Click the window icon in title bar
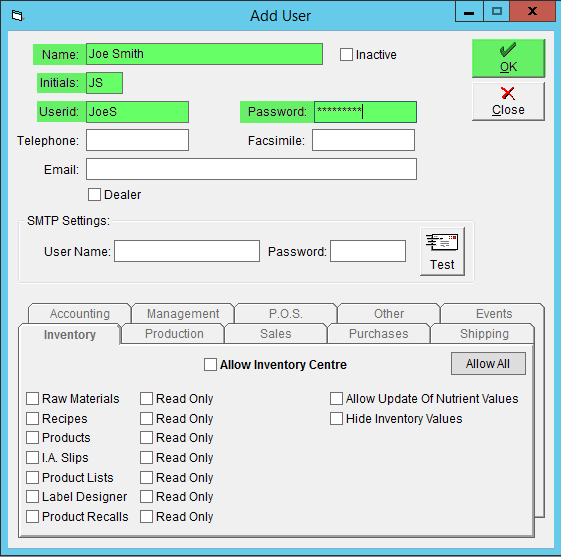 [x=17, y=16]
